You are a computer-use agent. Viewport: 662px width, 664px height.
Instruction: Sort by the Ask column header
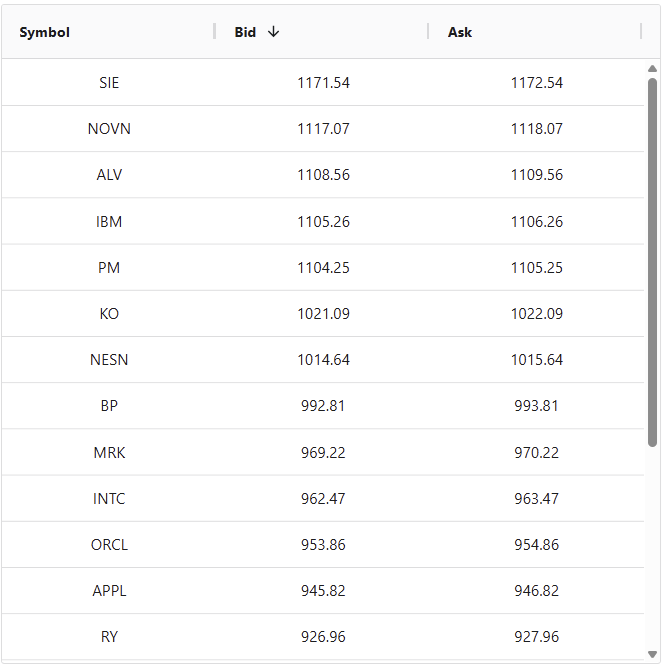[x=460, y=32]
